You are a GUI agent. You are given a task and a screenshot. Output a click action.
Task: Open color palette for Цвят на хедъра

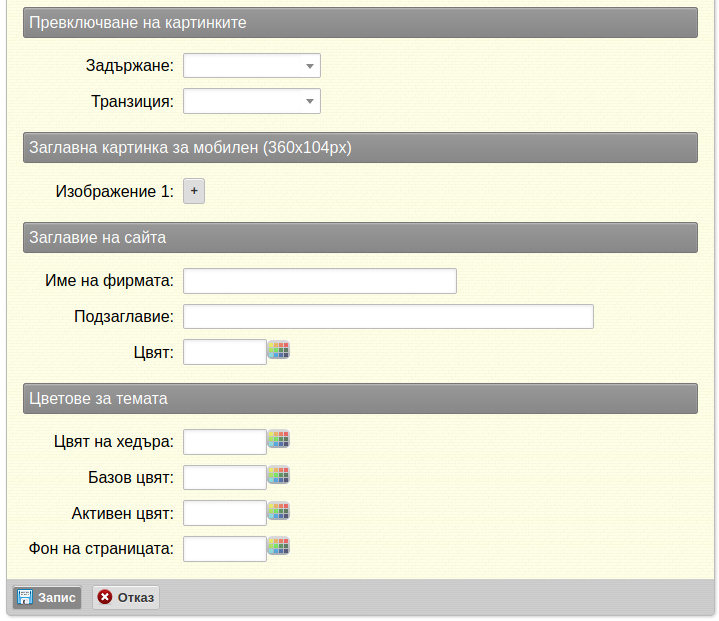point(278,439)
